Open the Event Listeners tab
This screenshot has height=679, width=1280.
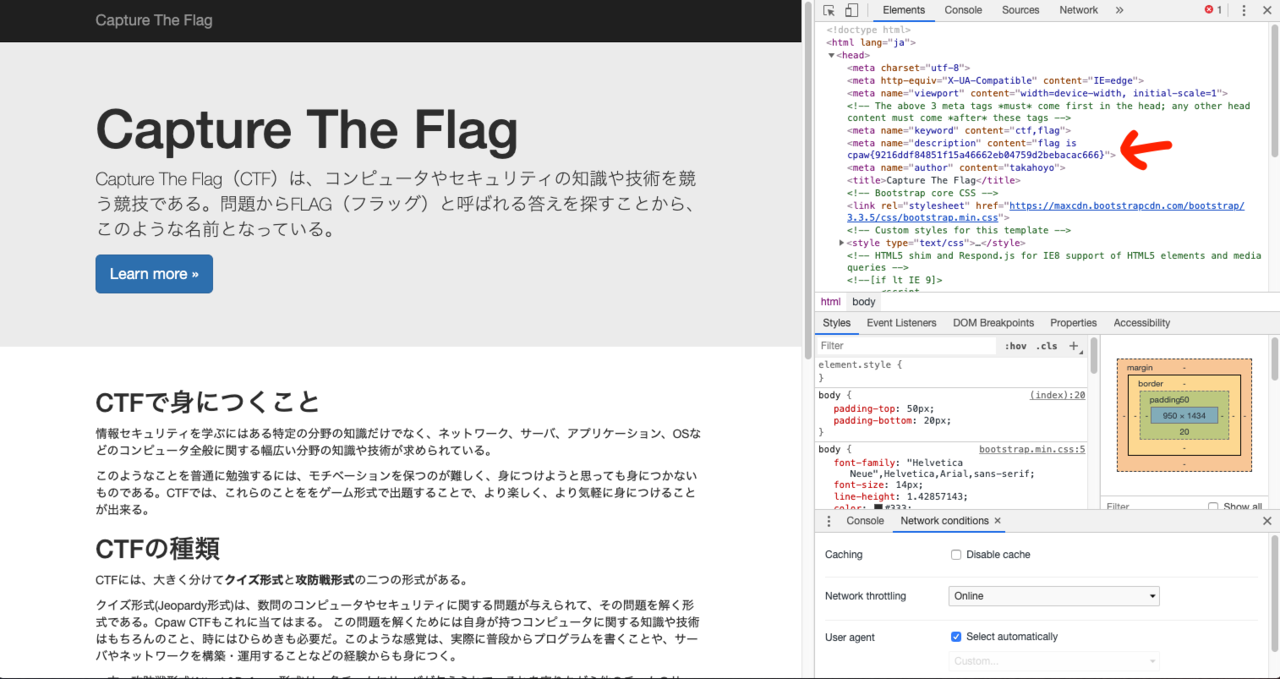click(901, 323)
